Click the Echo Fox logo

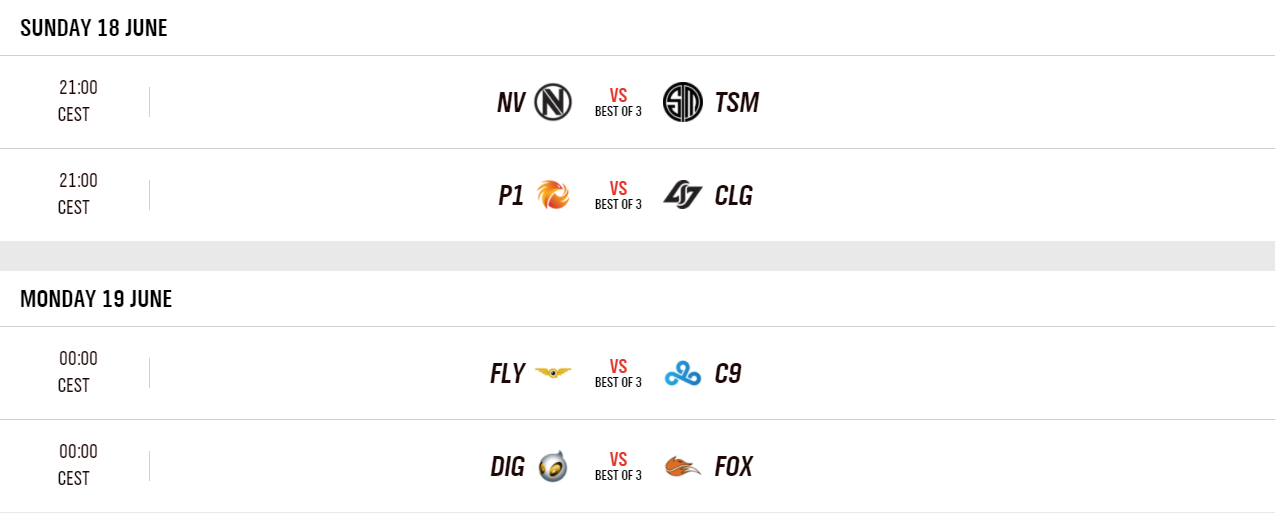pyautogui.click(x=683, y=466)
